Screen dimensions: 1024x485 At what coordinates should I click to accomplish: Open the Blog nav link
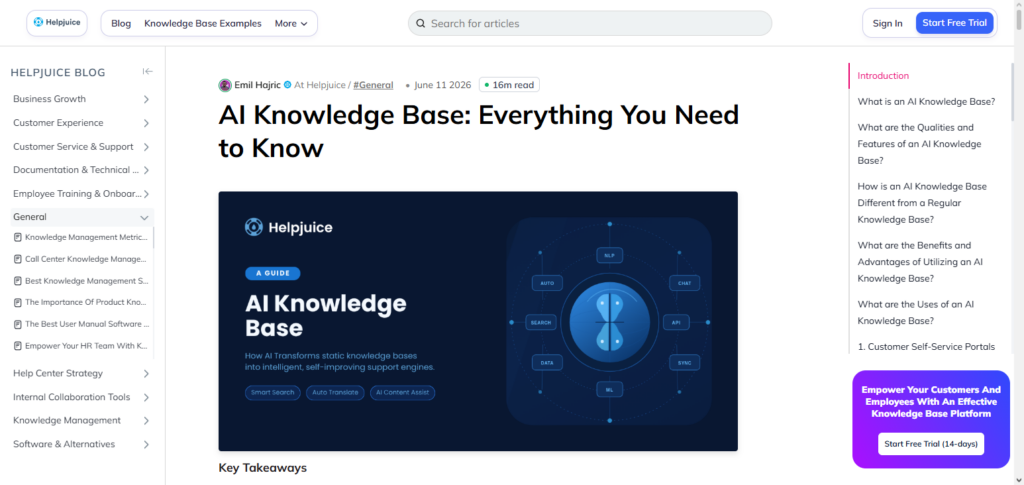tap(121, 23)
